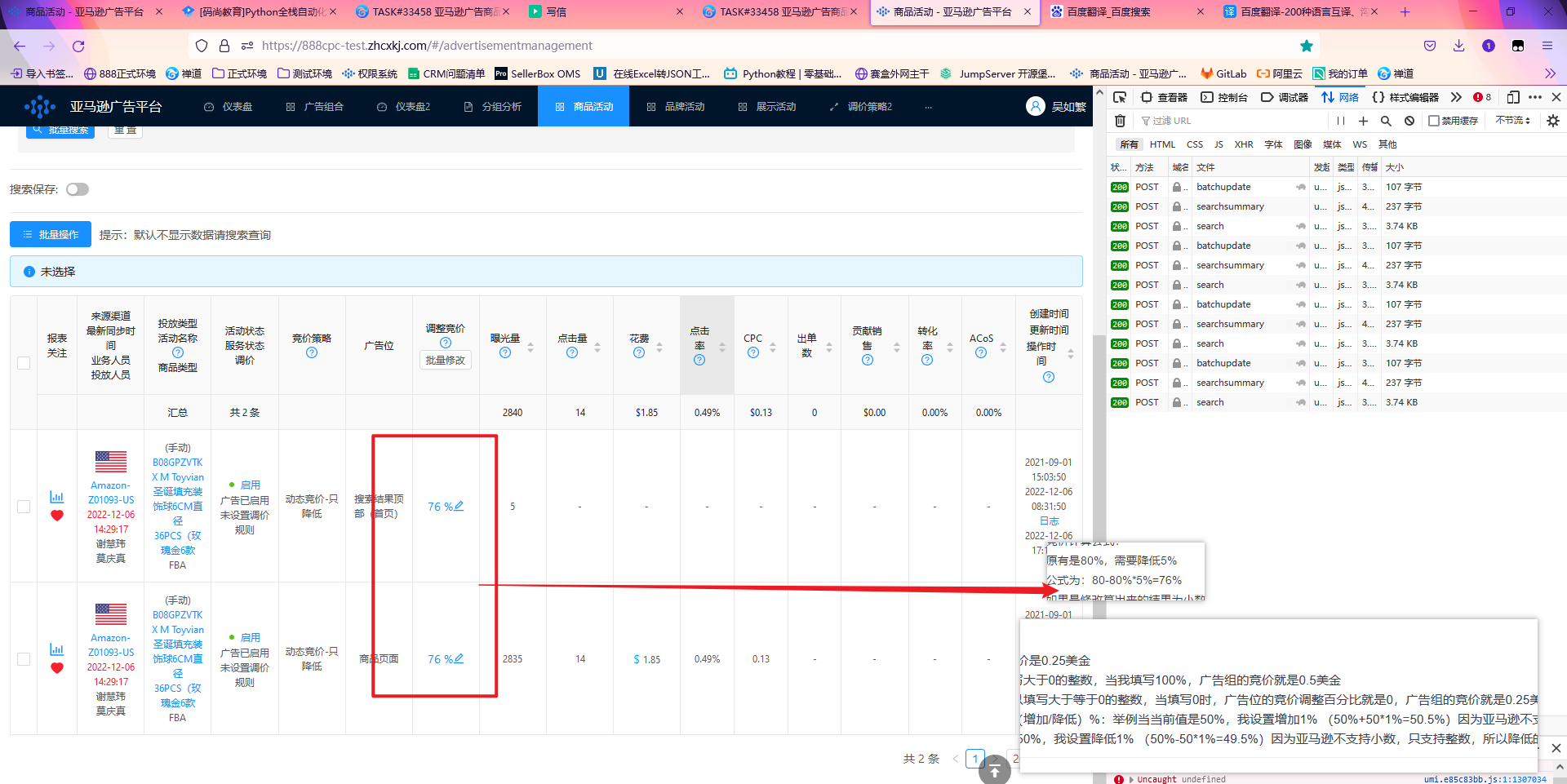Clear network log with trash icon

(1121, 121)
